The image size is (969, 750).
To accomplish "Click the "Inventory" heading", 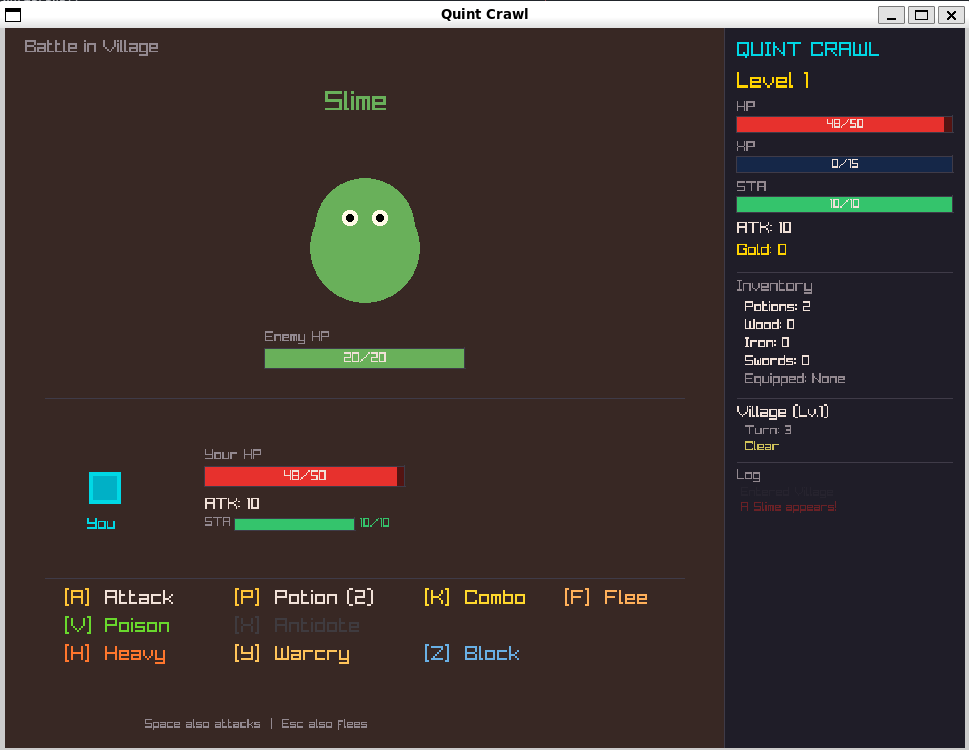I will coord(774,286).
